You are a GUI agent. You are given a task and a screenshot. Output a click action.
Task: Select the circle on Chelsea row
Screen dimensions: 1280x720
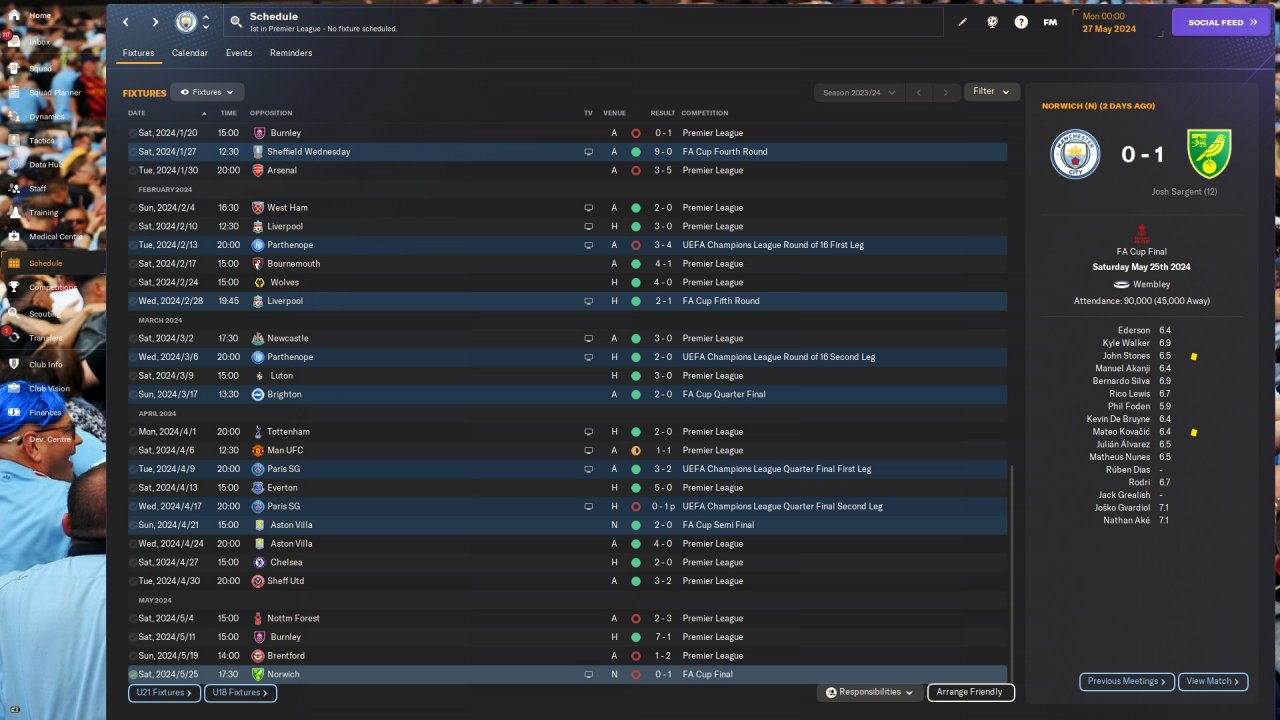point(132,563)
